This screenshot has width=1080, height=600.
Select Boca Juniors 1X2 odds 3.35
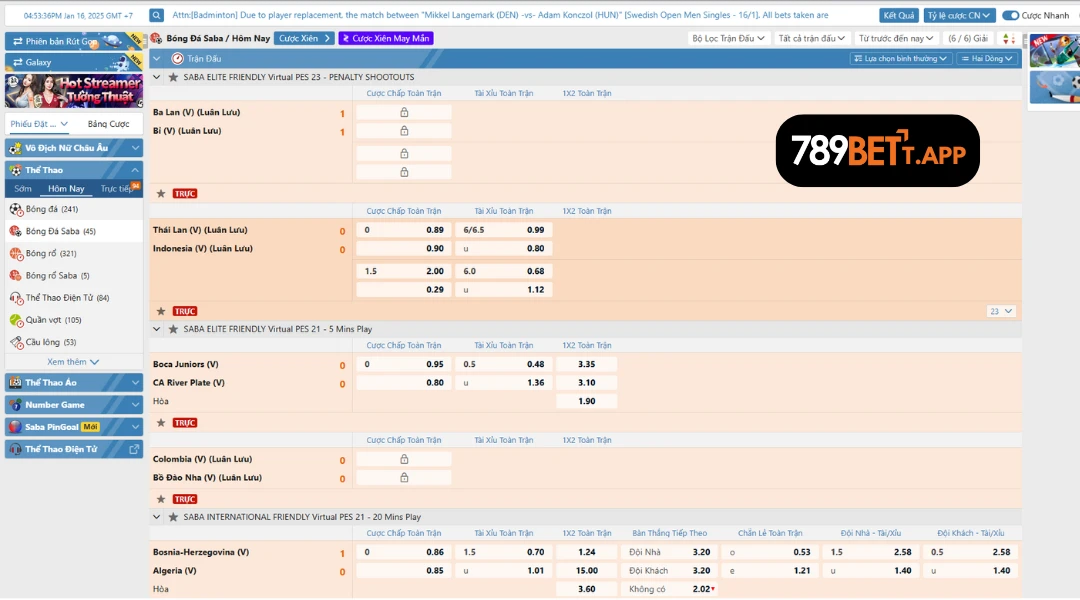(x=586, y=364)
